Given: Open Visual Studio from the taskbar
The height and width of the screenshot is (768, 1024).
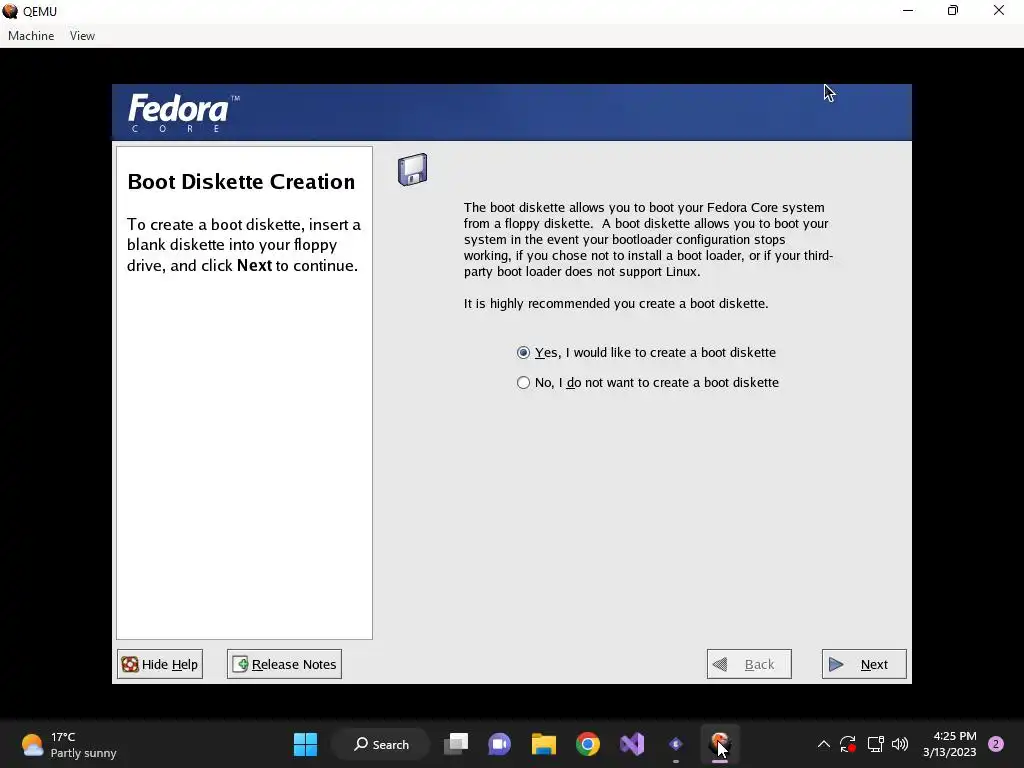Looking at the screenshot, I should click(632, 744).
